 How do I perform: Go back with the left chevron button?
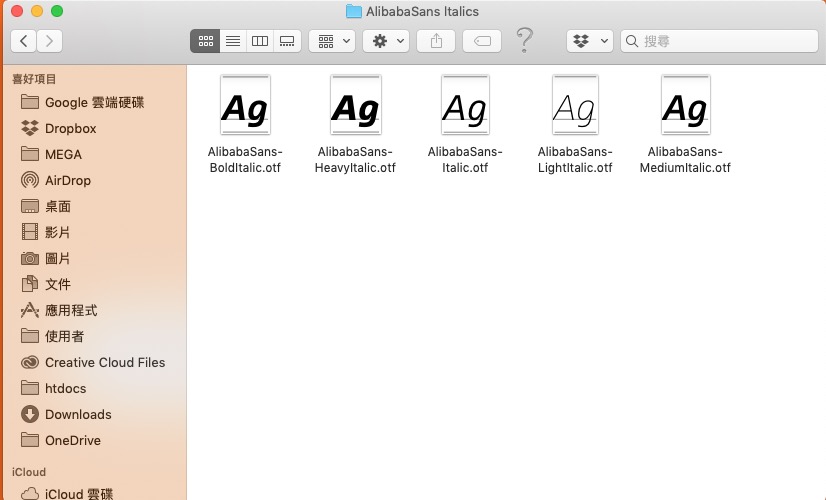pos(23,41)
